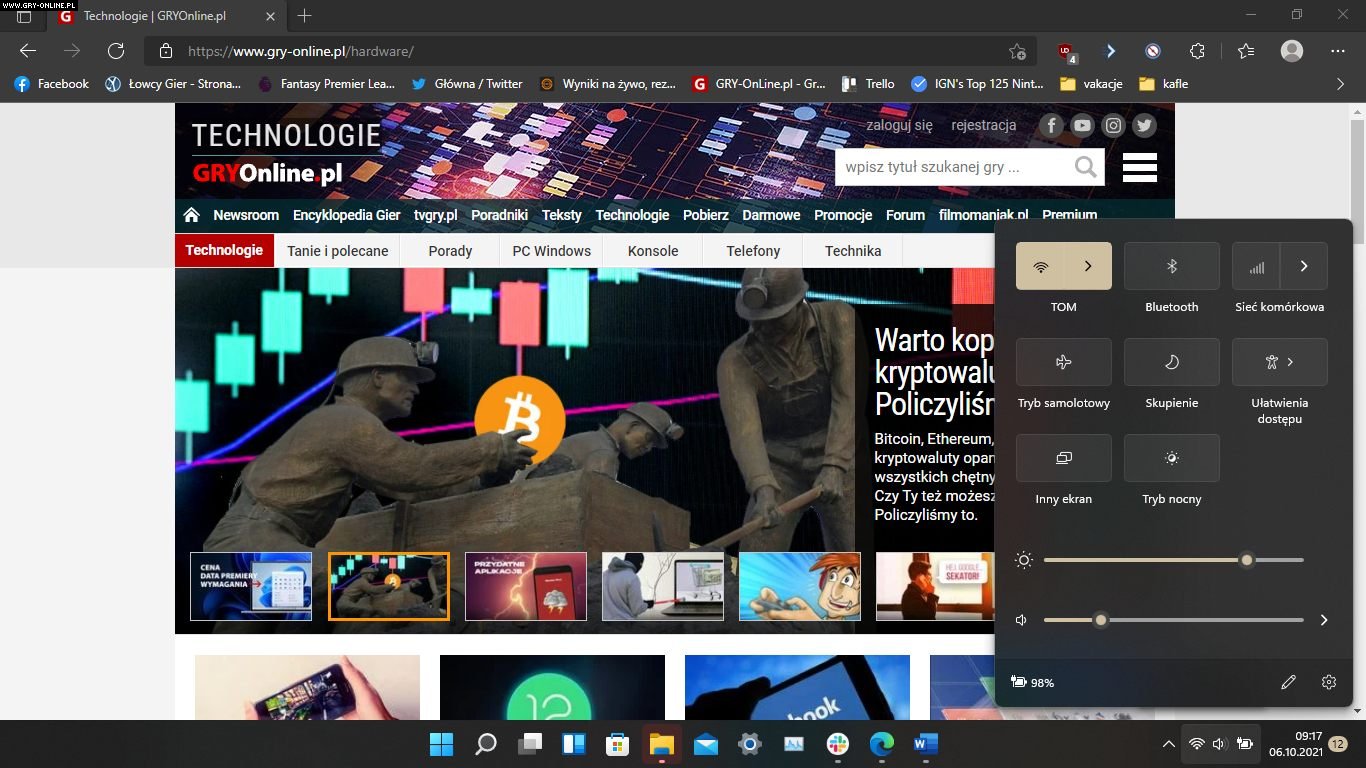This screenshot has height=768, width=1366.
Task: Click the home icon in site navigation
Action: pyautogui.click(x=192, y=215)
